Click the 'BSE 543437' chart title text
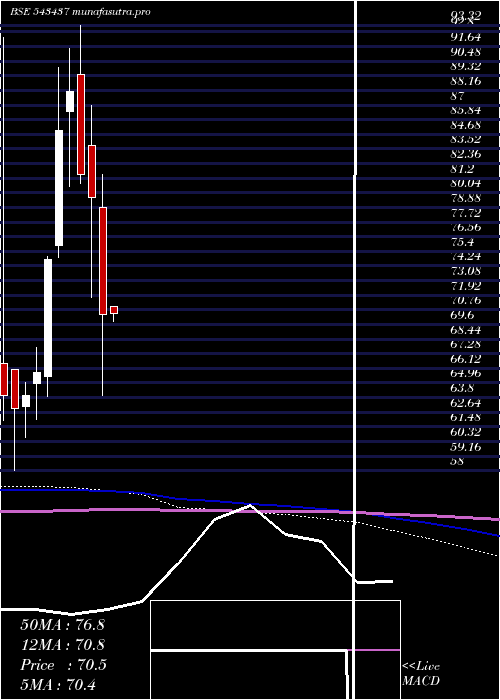This screenshot has height=700, width=500. (39, 12)
